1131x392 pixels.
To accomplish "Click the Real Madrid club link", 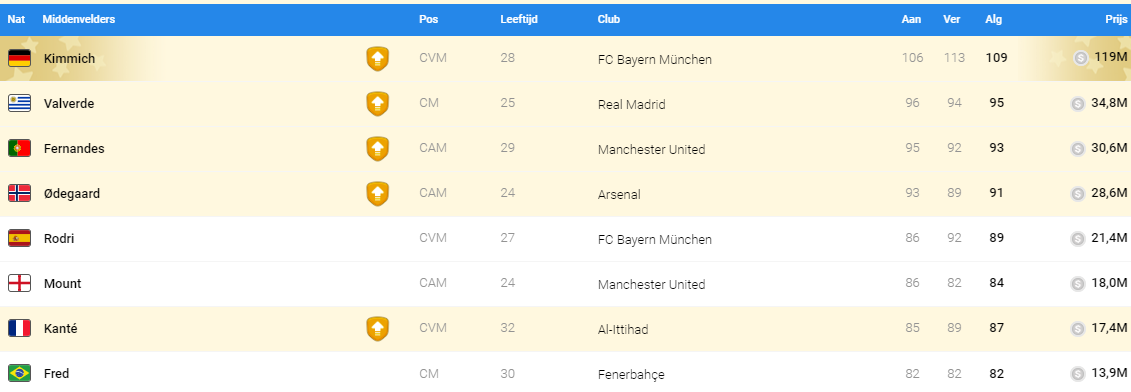I will (631, 104).
